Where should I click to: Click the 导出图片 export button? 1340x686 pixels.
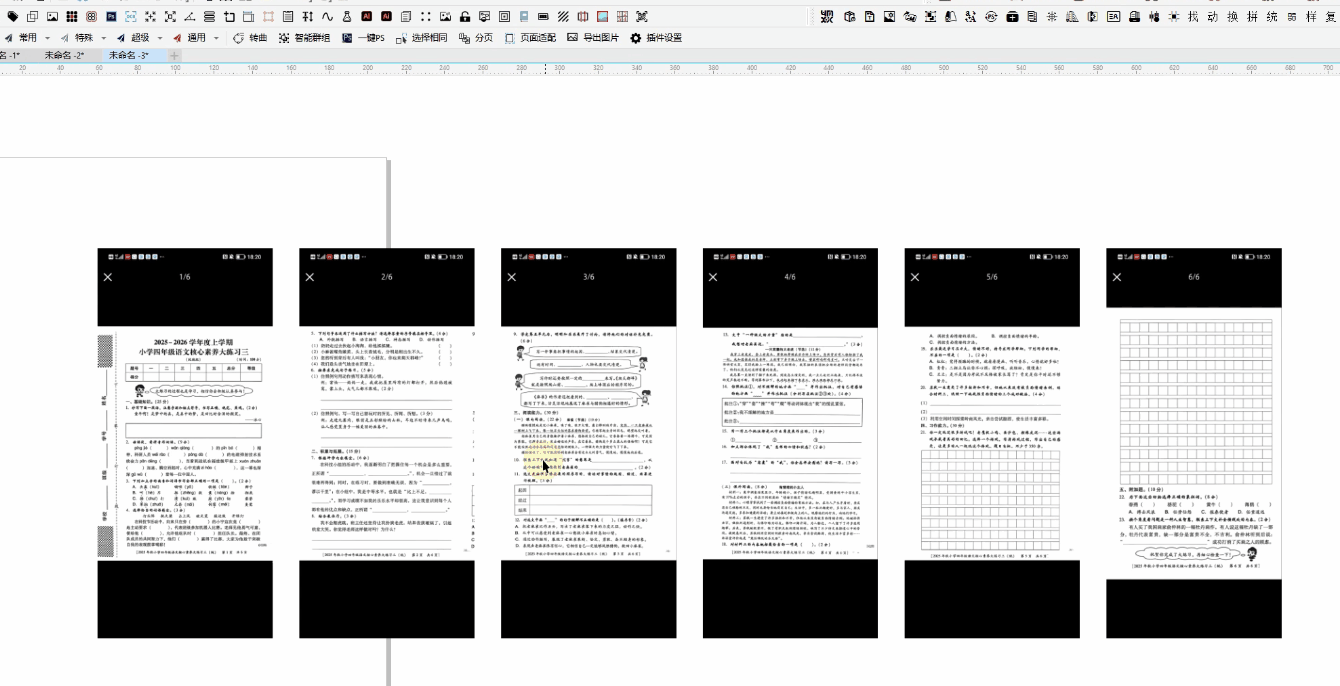pos(593,38)
